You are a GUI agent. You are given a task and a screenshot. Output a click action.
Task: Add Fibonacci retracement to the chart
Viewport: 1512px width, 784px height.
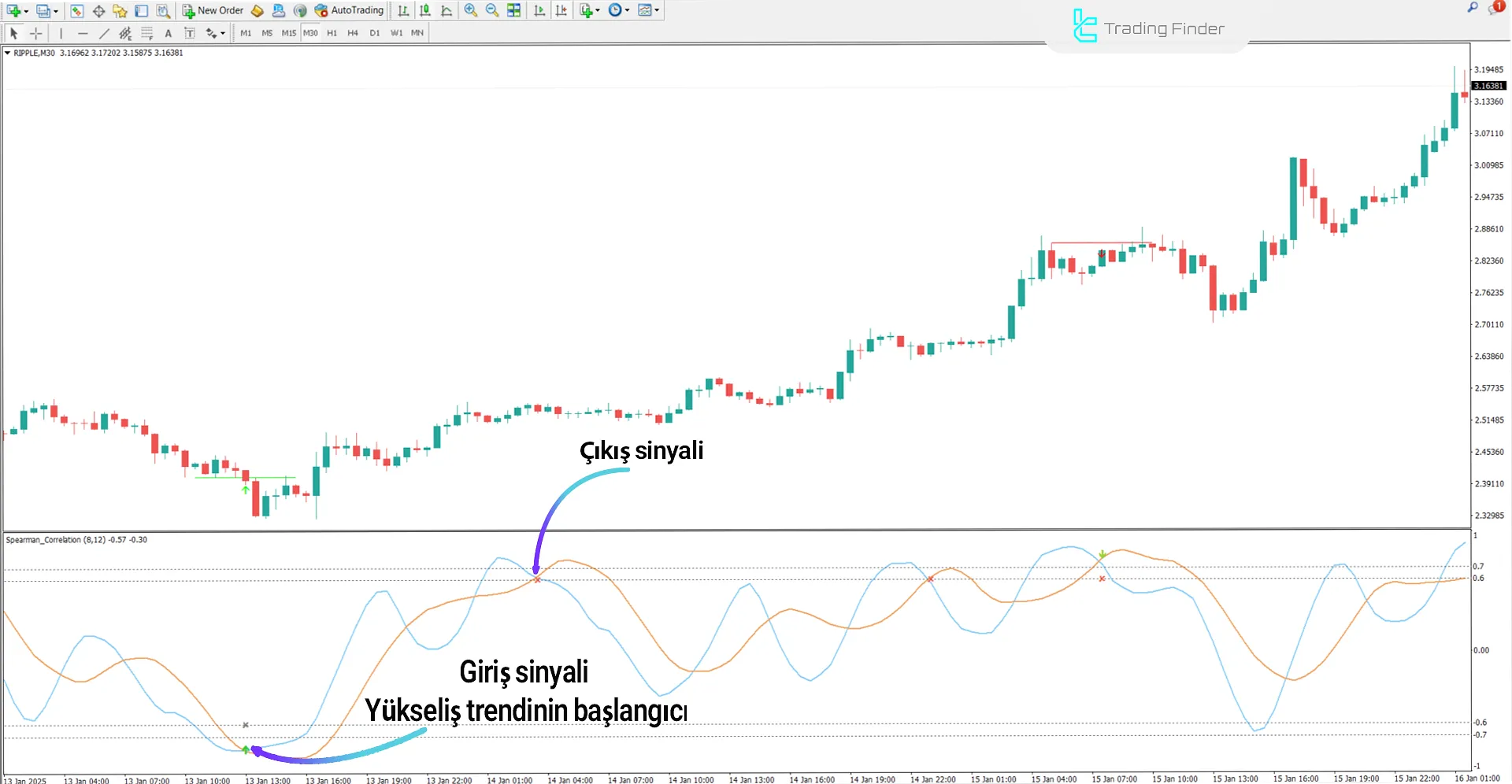(x=146, y=32)
